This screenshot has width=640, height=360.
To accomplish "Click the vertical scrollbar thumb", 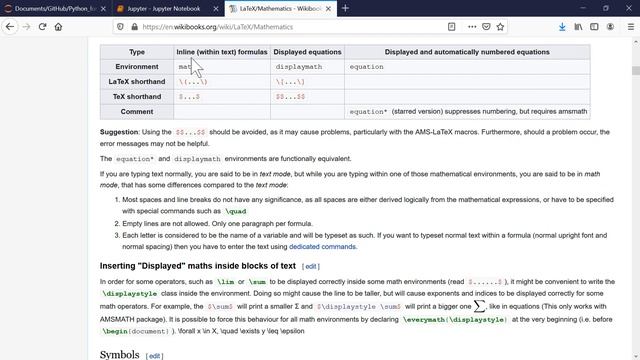I will click(636, 71).
